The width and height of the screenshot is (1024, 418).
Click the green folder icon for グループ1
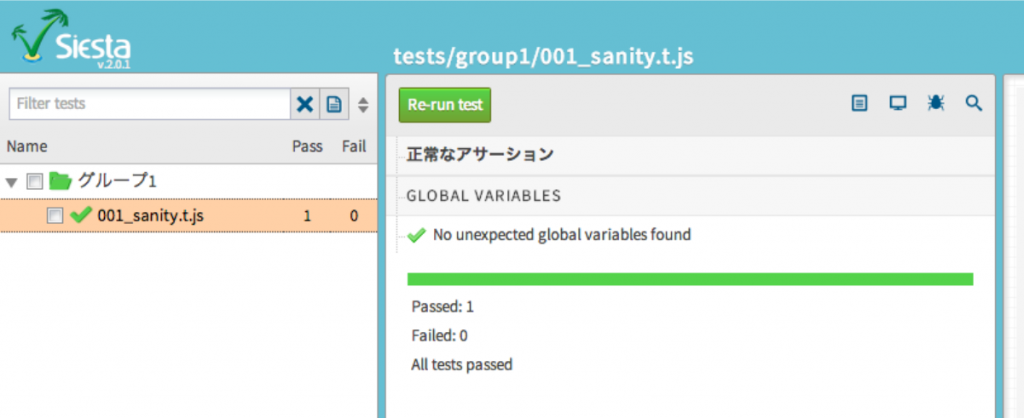coord(60,181)
